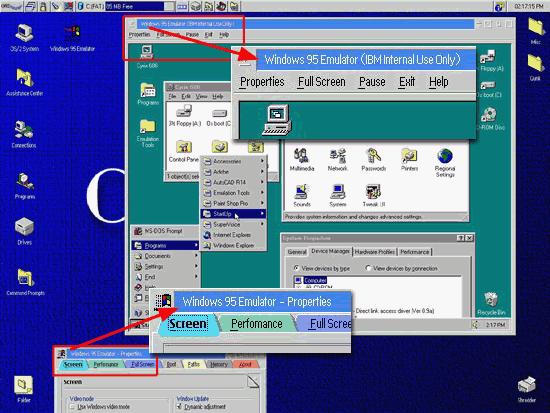Expand the Documents submenu in Start menu

click(x=166, y=256)
